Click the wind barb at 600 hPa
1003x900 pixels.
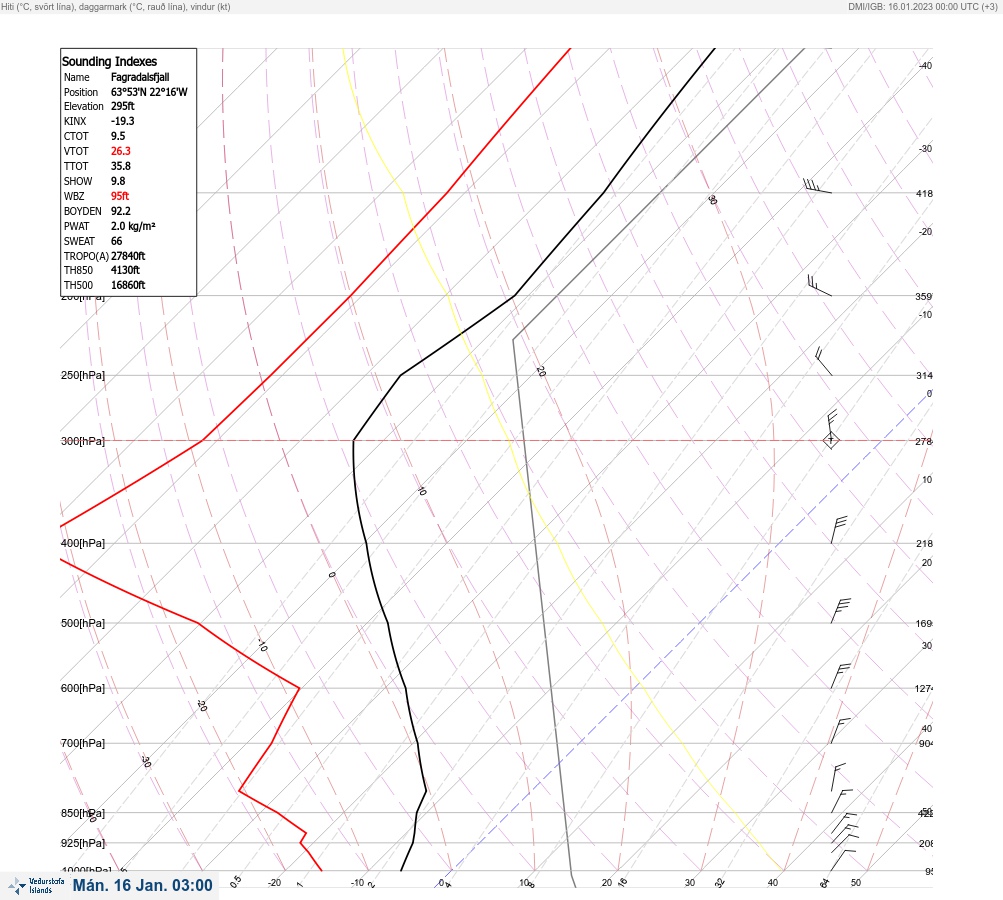841,676
